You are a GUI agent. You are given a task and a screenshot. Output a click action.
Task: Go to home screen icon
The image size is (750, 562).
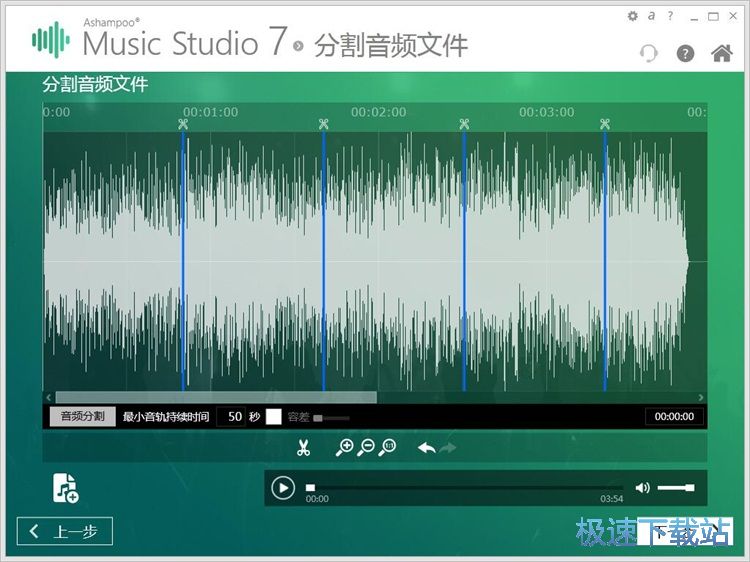click(721, 53)
